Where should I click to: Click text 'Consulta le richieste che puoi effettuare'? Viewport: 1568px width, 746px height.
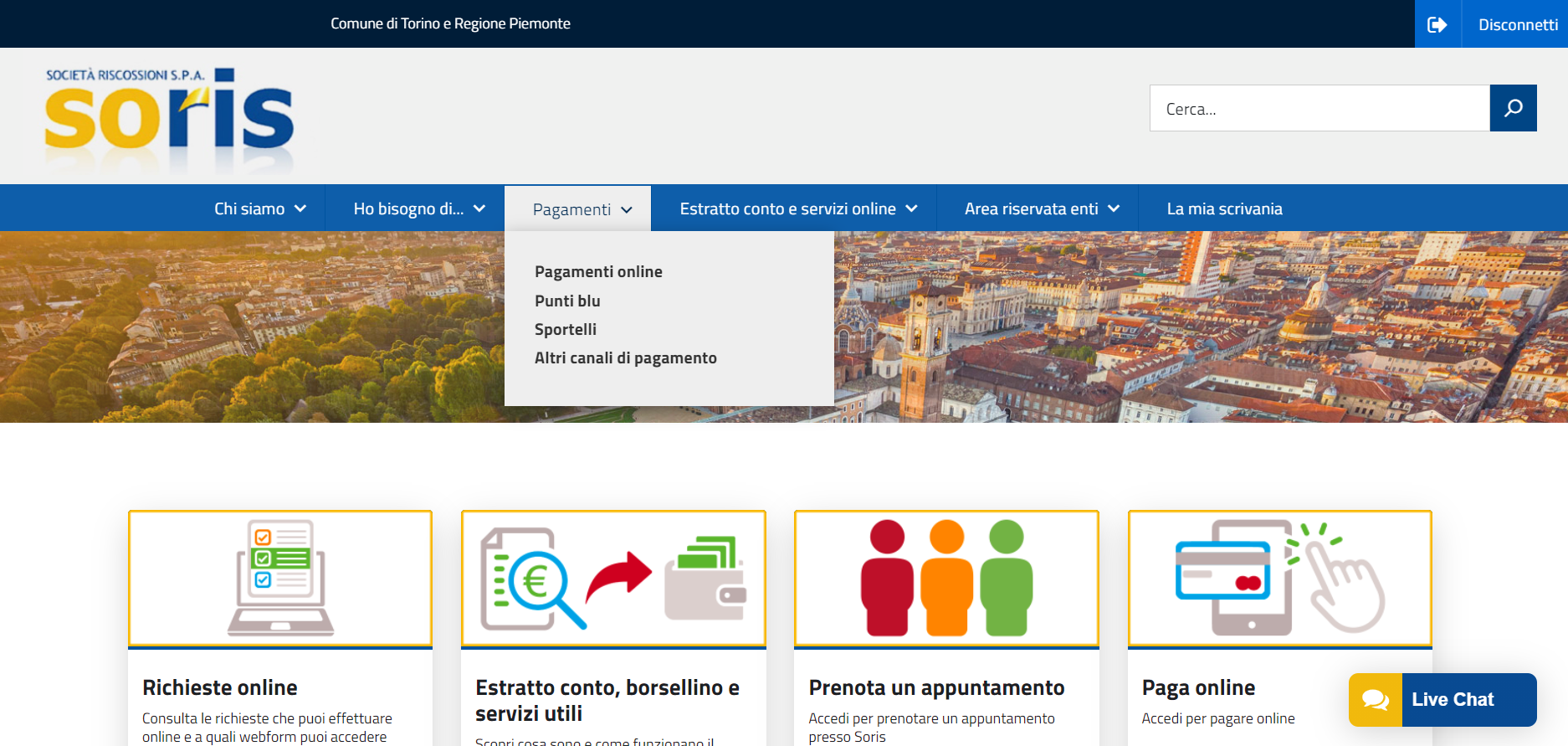click(267, 718)
